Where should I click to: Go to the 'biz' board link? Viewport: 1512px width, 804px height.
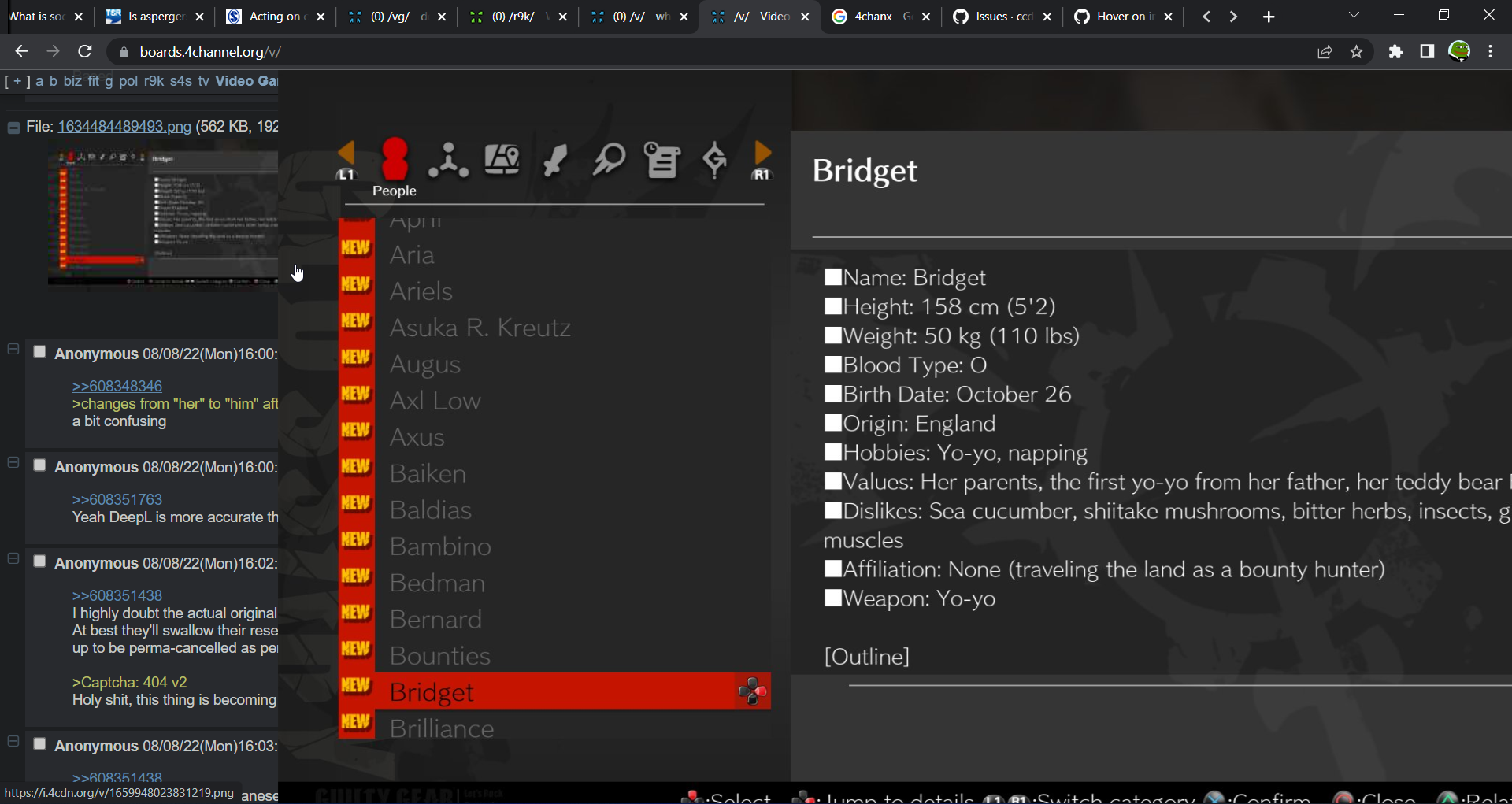(x=72, y=81)
